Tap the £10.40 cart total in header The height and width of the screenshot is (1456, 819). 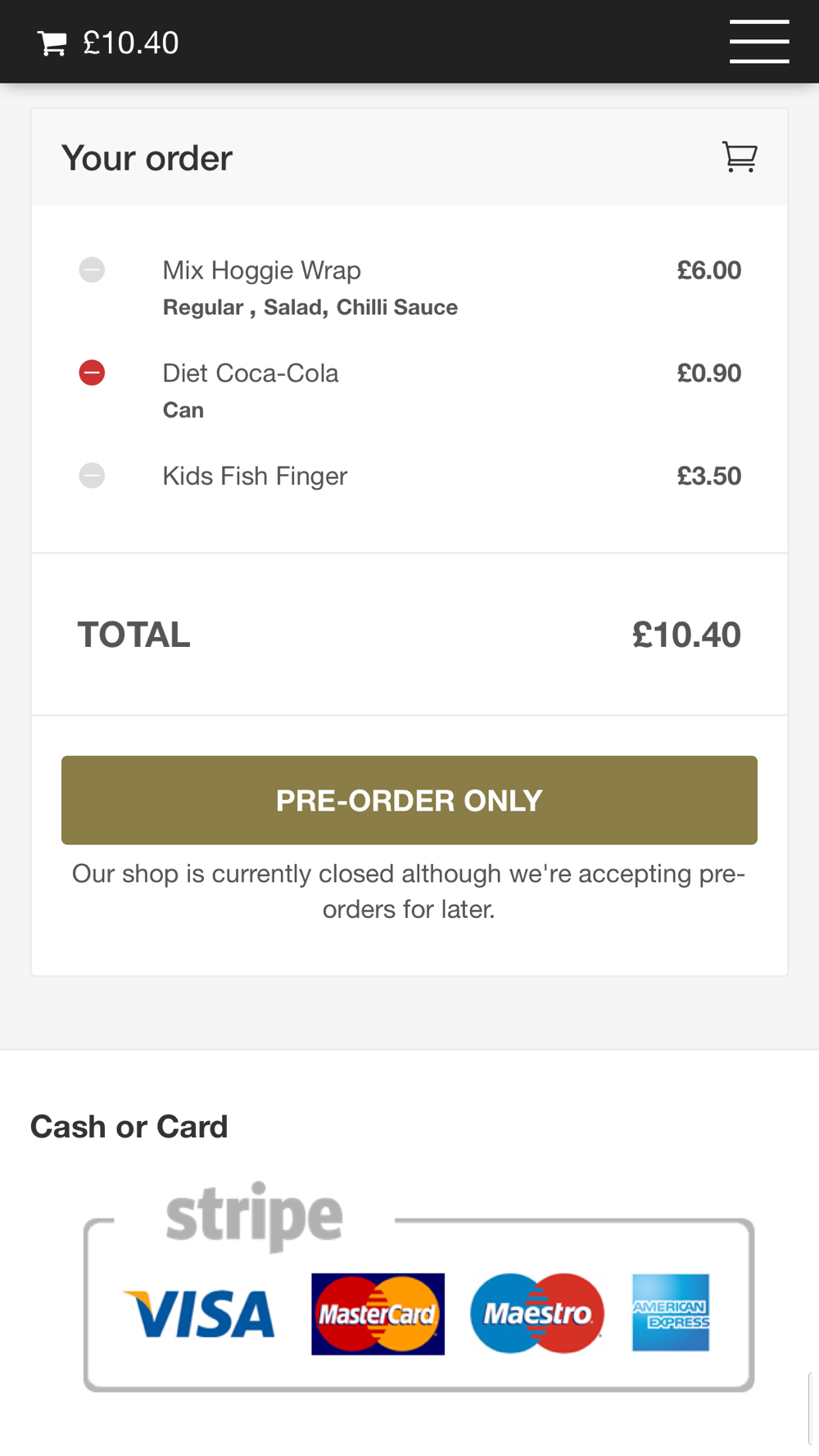[130, 43]
